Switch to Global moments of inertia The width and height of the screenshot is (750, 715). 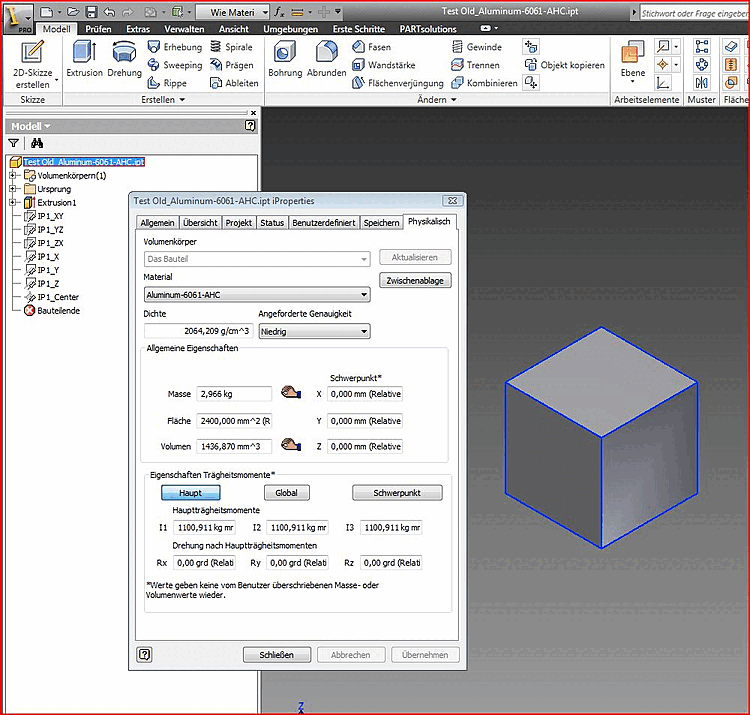pyautogui.click(x=287, y=493)
